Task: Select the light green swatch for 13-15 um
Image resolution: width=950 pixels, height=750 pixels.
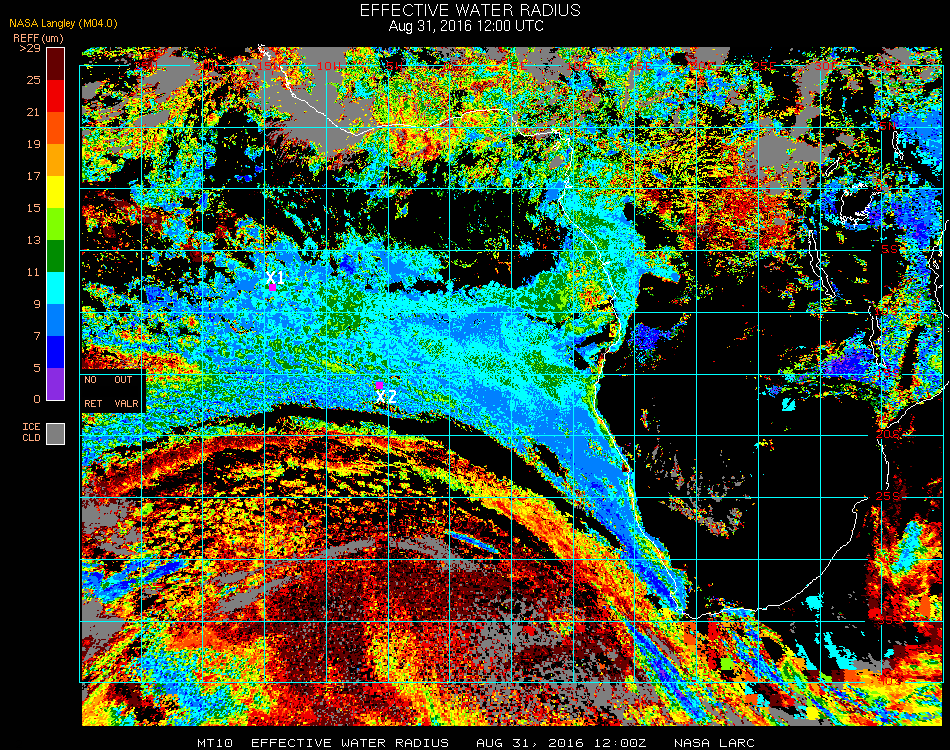Action: (55, 224)
